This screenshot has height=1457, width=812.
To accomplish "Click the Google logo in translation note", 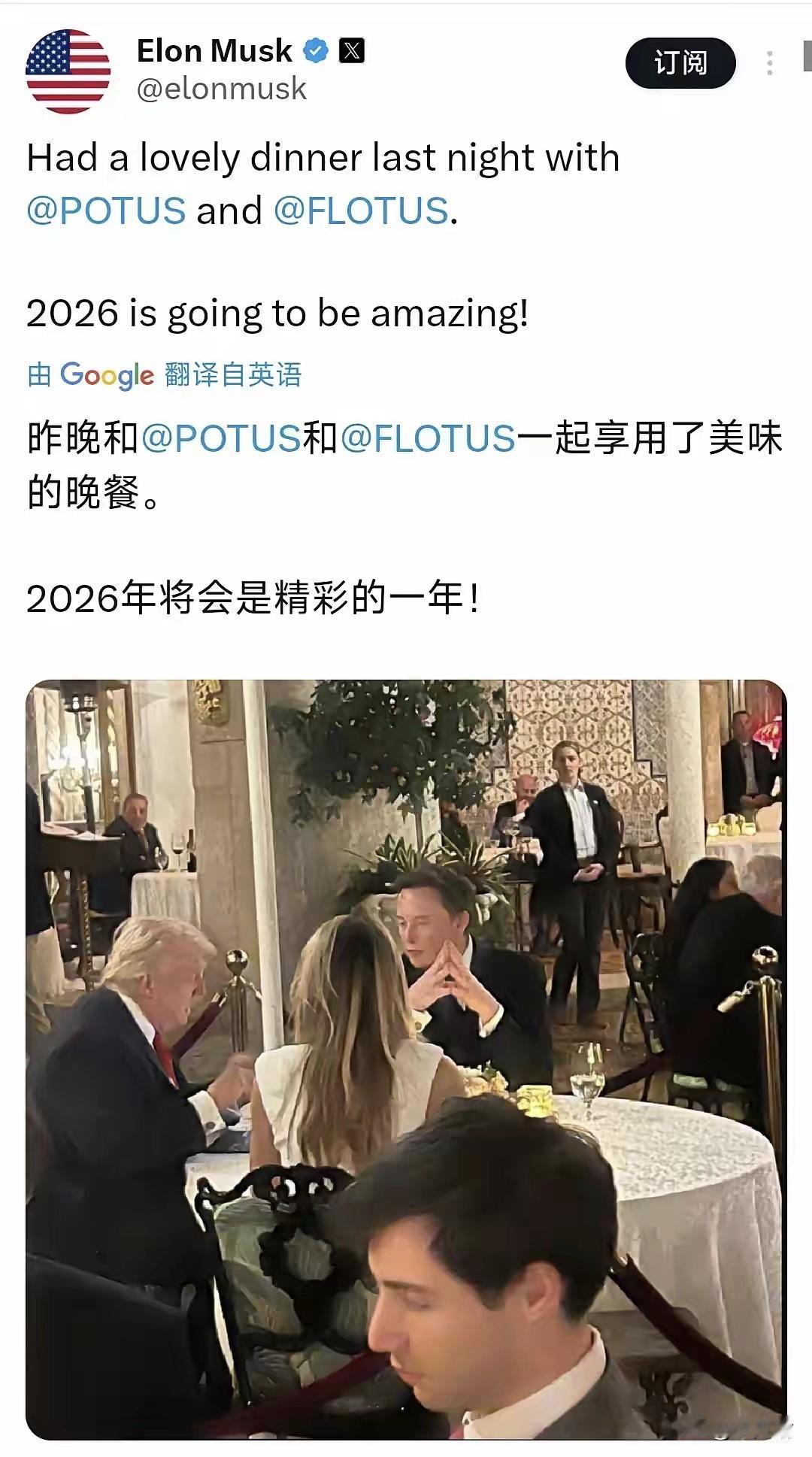I will (x=107, y=374).
